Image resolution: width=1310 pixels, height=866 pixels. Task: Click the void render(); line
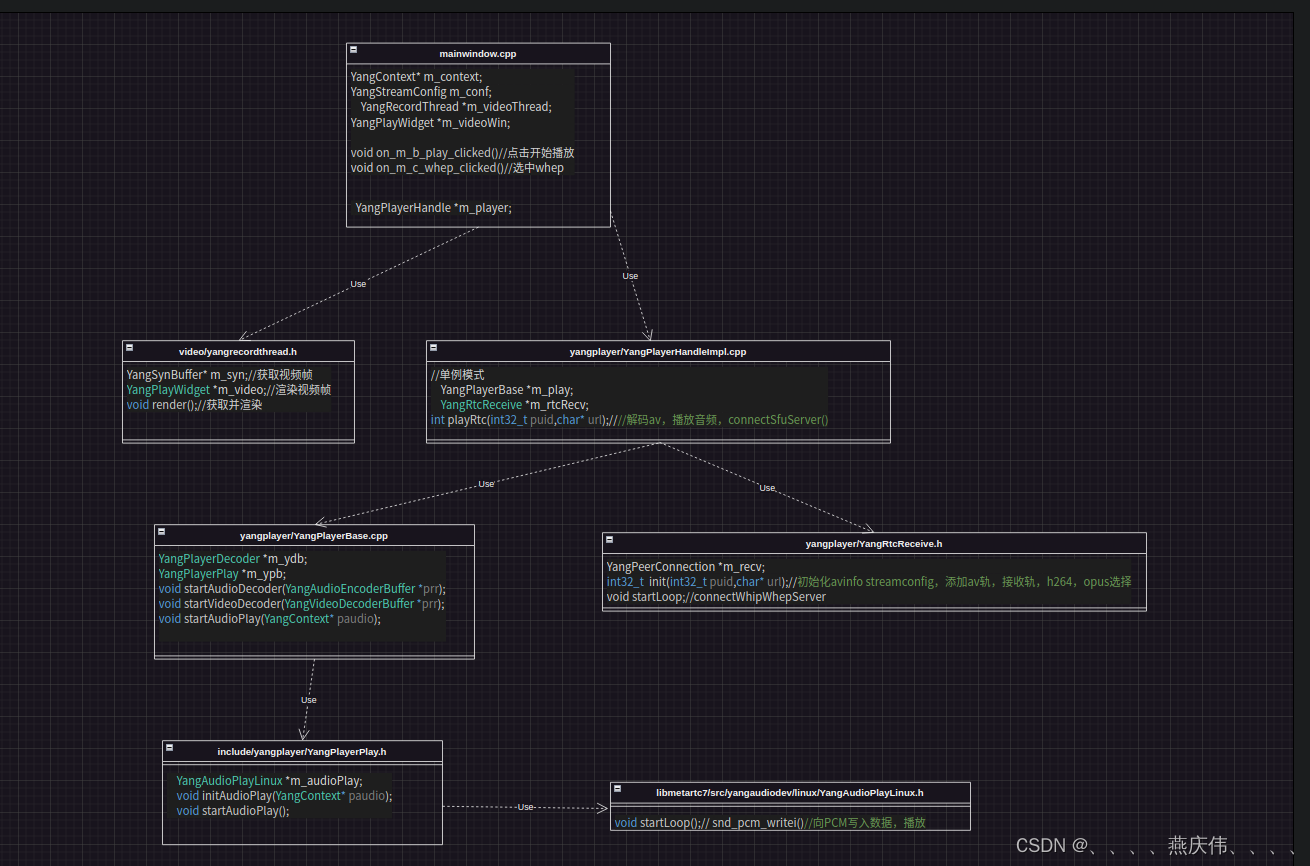[x=194, y=405]
